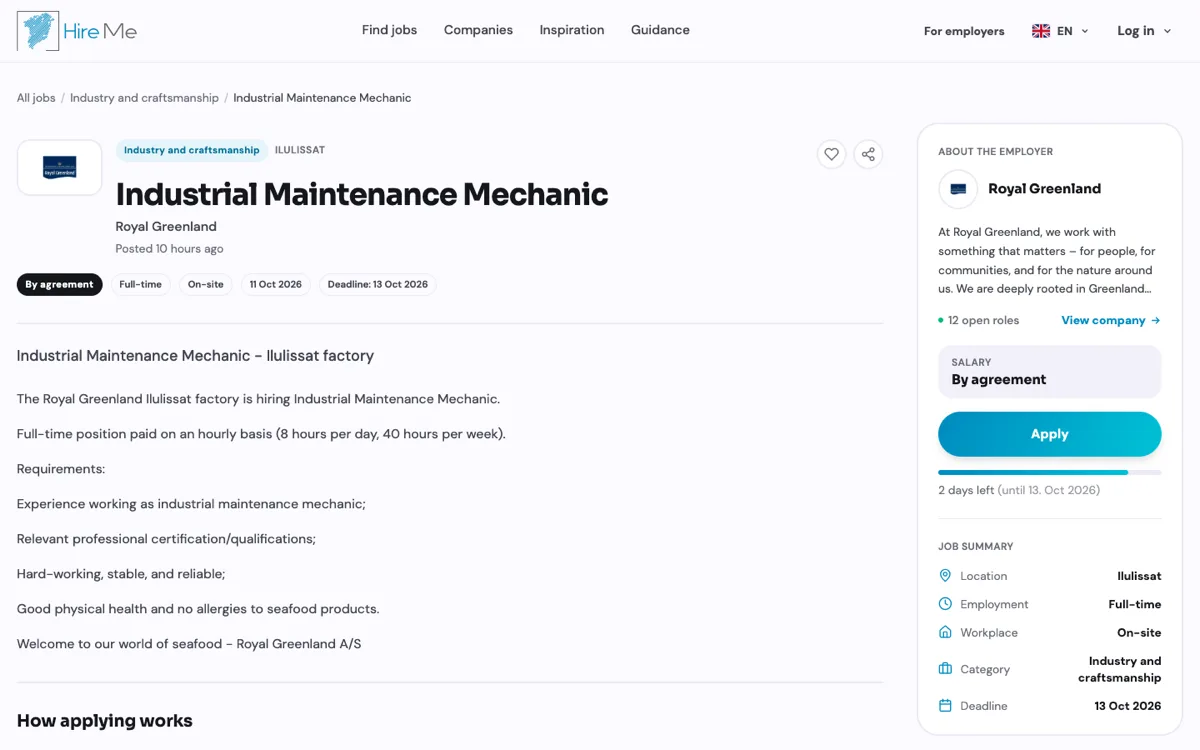Click the clock icon next to Employment
The image size is (1200, 750).
(945, 604)
